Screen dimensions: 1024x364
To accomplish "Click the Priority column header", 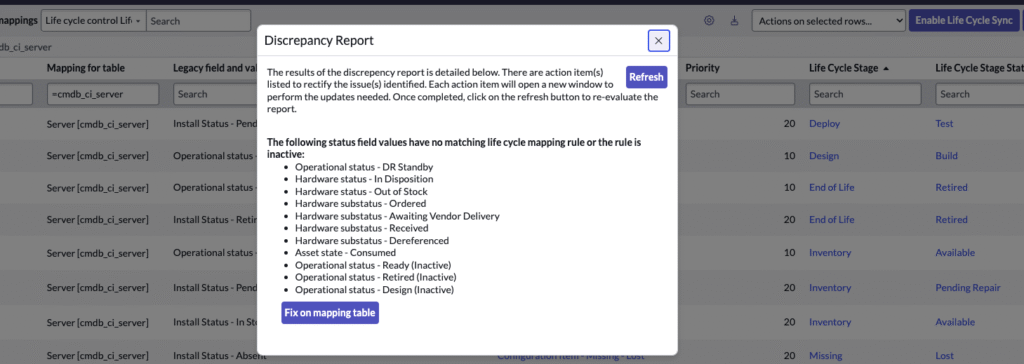I will click(703, 68).
